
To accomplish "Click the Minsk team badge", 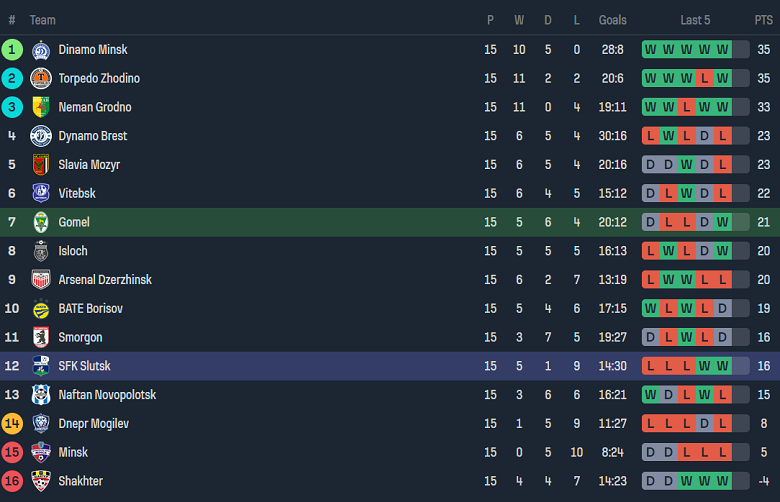I will 41,452.
